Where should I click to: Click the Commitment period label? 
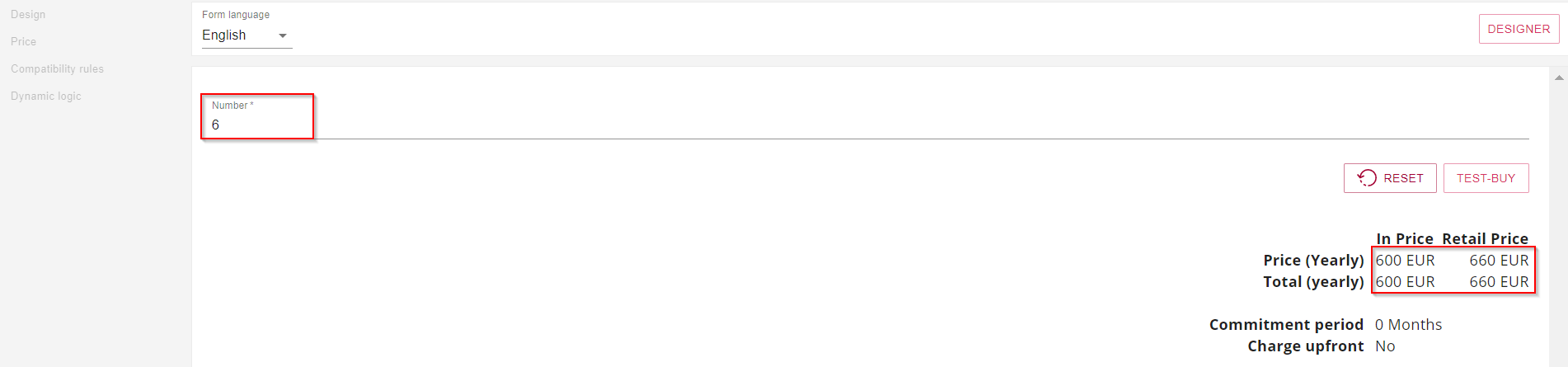click(x=1286, y=324)
